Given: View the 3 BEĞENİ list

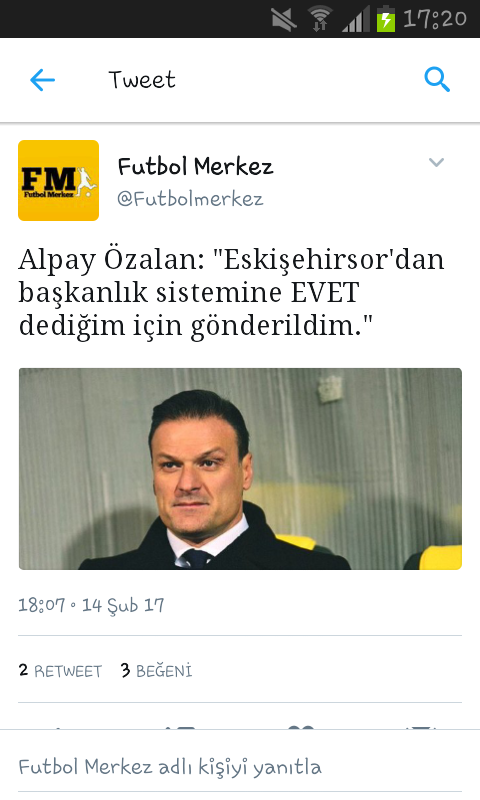Looking at the screenshot, I should (x=157, y=670).
